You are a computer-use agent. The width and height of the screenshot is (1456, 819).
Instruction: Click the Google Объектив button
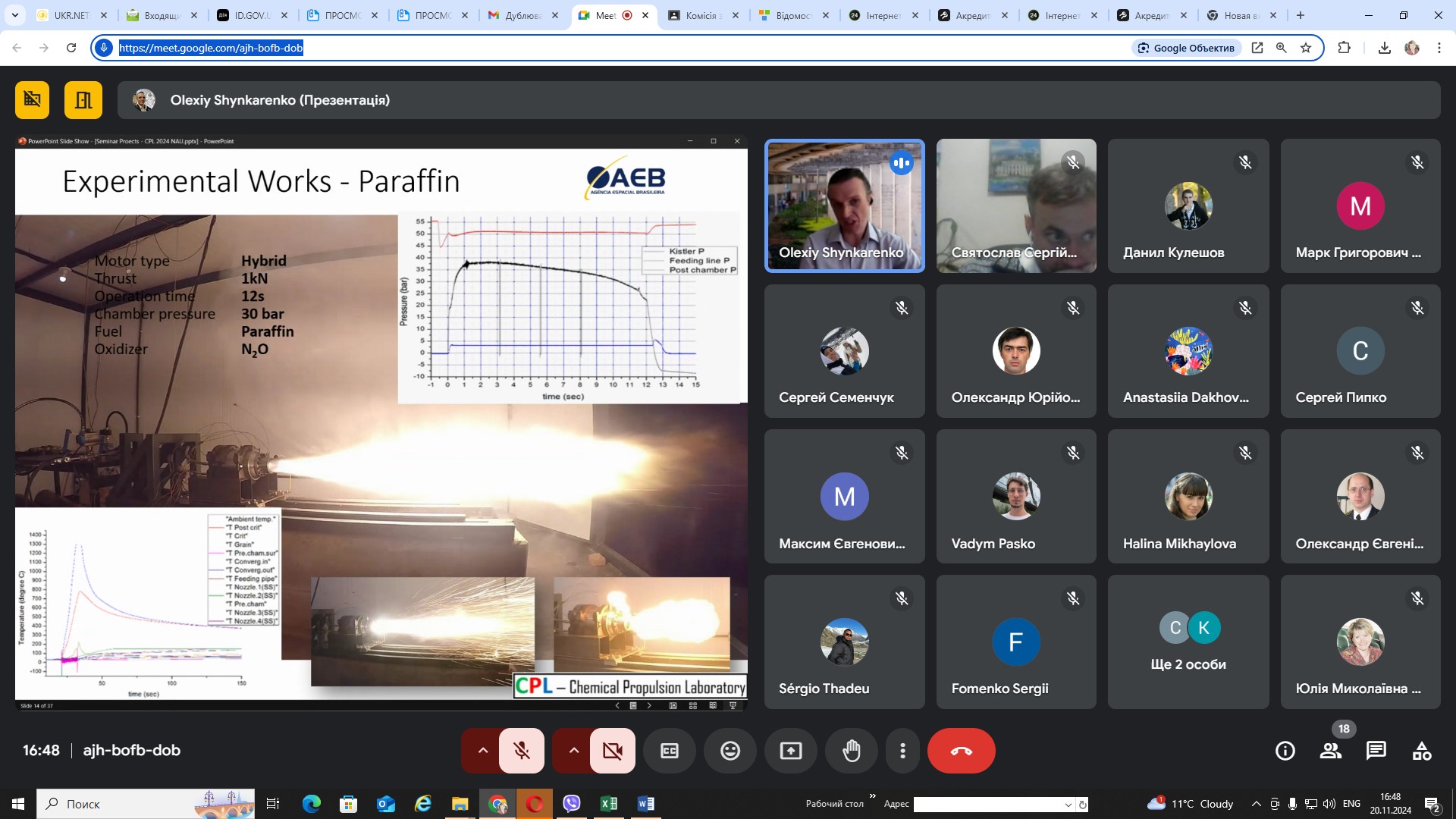click(1186, 48)
